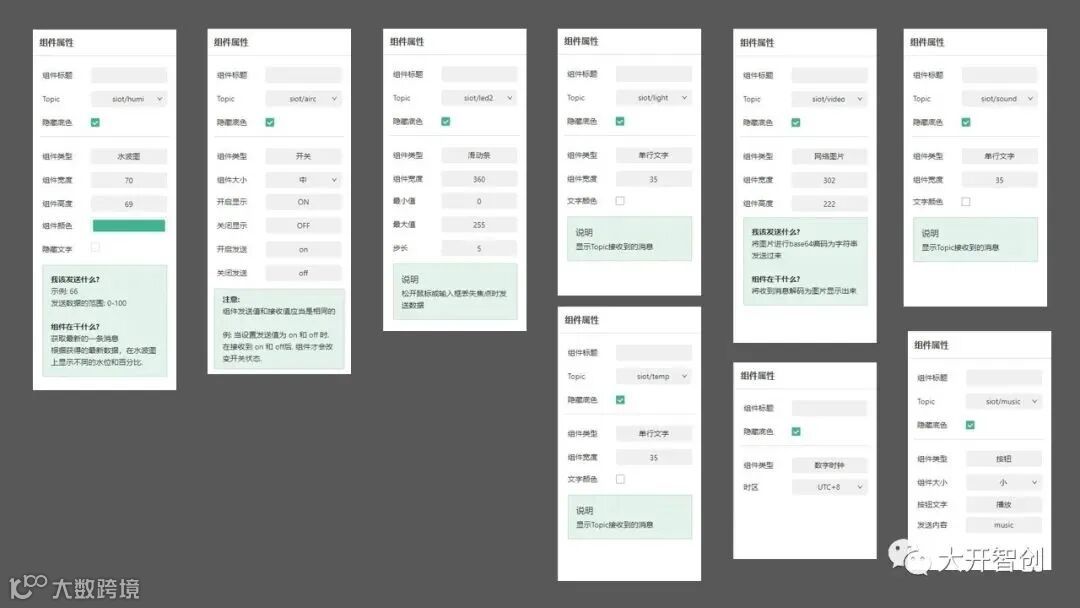Edit 组件宽度 35 in siot/temp panel
Viewport: 1080px width, 608px height.
point(654,458)
